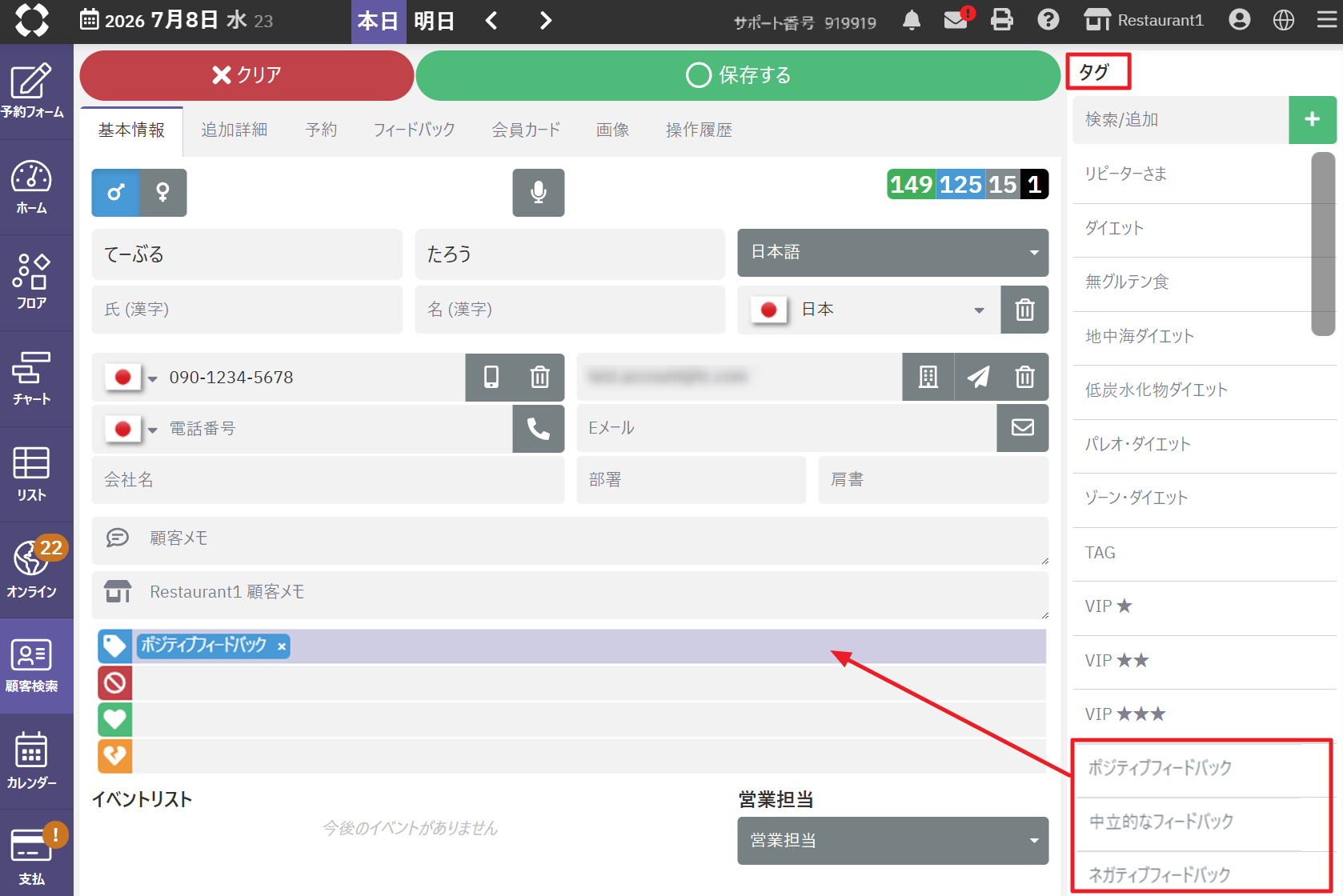1343x896 pixels.
Task: Expand the 営業担当 dropdown
Action: [x=892, y=841]
